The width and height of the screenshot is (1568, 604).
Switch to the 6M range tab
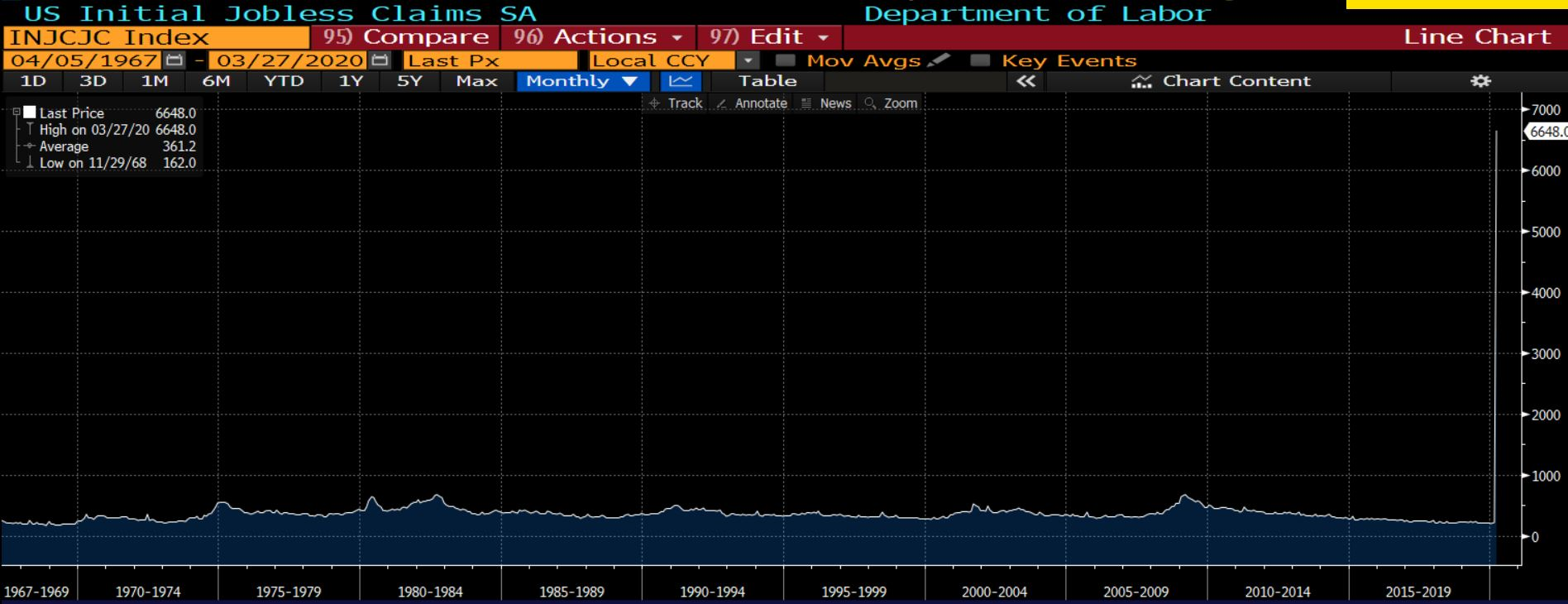coord(216,81)
